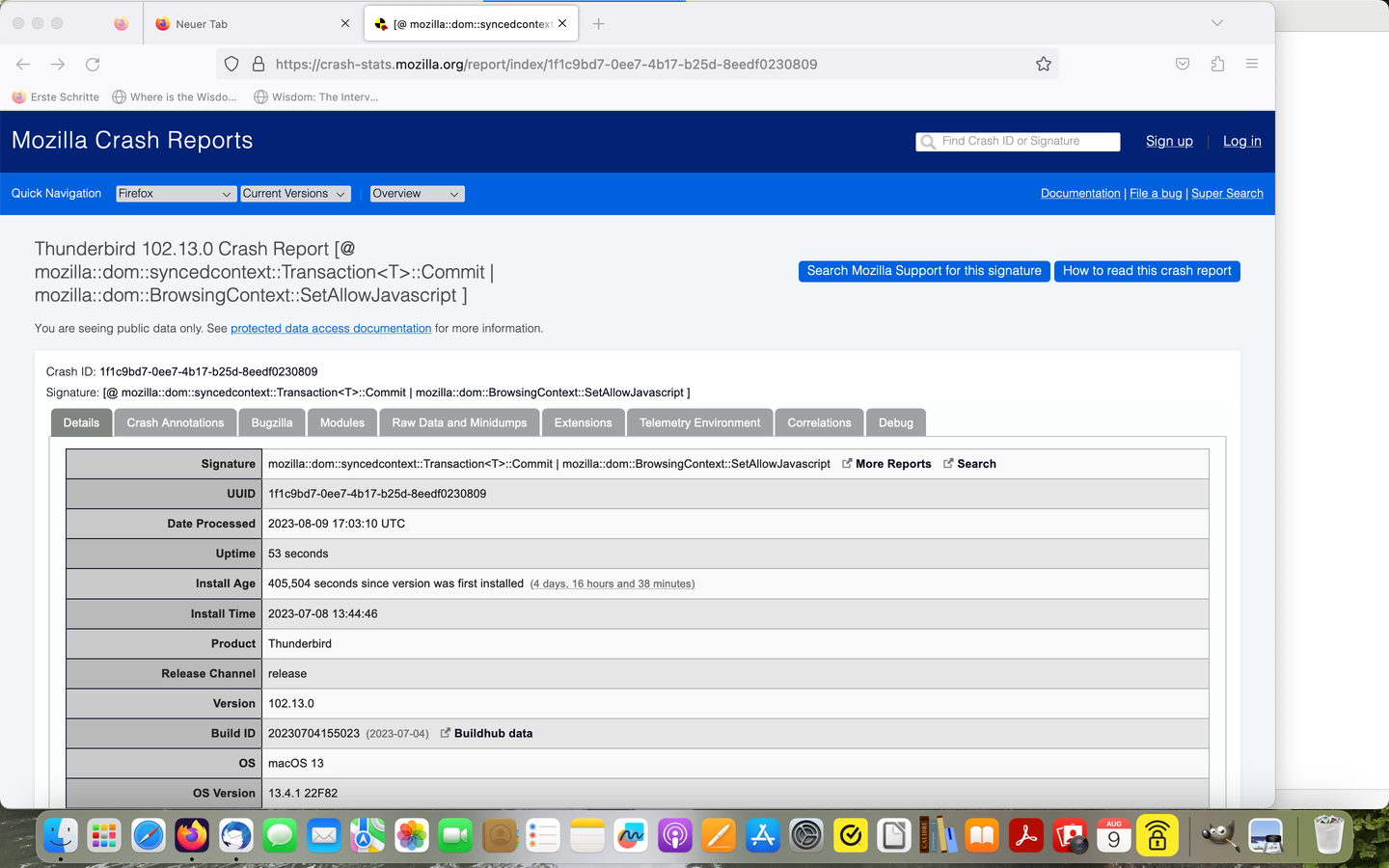Image resolution: width=1389 pixels, height=868 pixels.
Task: Bookmark this page with the star icon
Action: 1043,64
